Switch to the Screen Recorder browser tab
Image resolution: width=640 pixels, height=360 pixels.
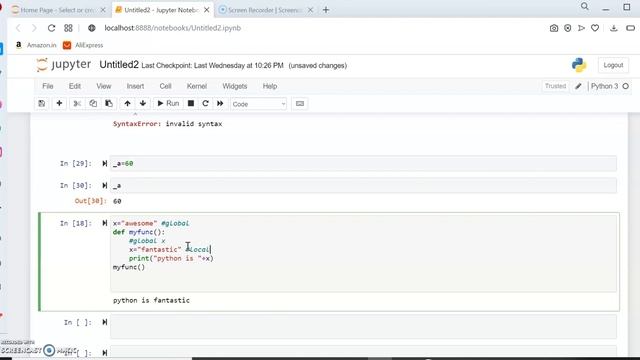tap(264, 10)
